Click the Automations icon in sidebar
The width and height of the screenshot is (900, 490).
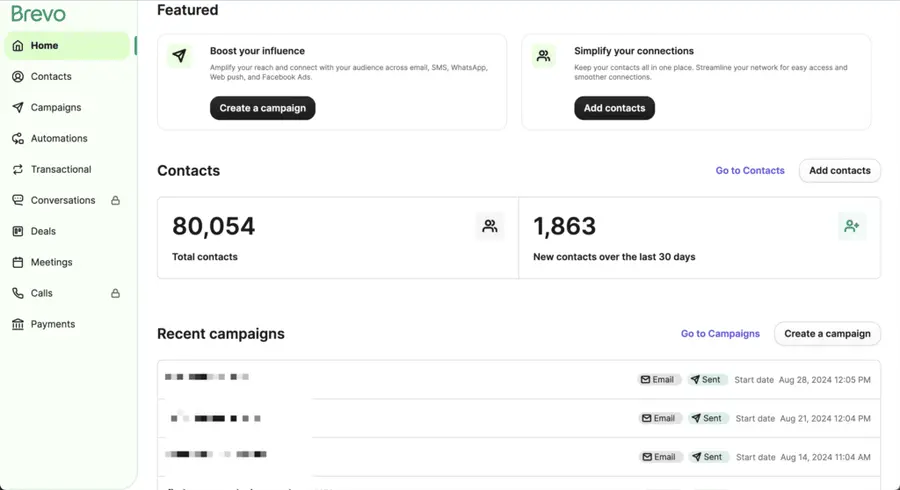point(18,138)
